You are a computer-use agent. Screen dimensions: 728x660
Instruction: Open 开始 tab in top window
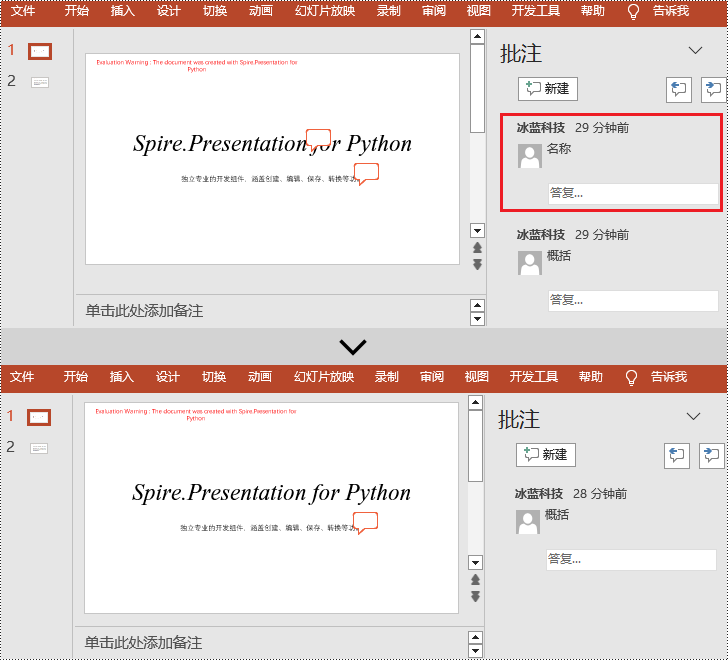click(x=77, y=10)
